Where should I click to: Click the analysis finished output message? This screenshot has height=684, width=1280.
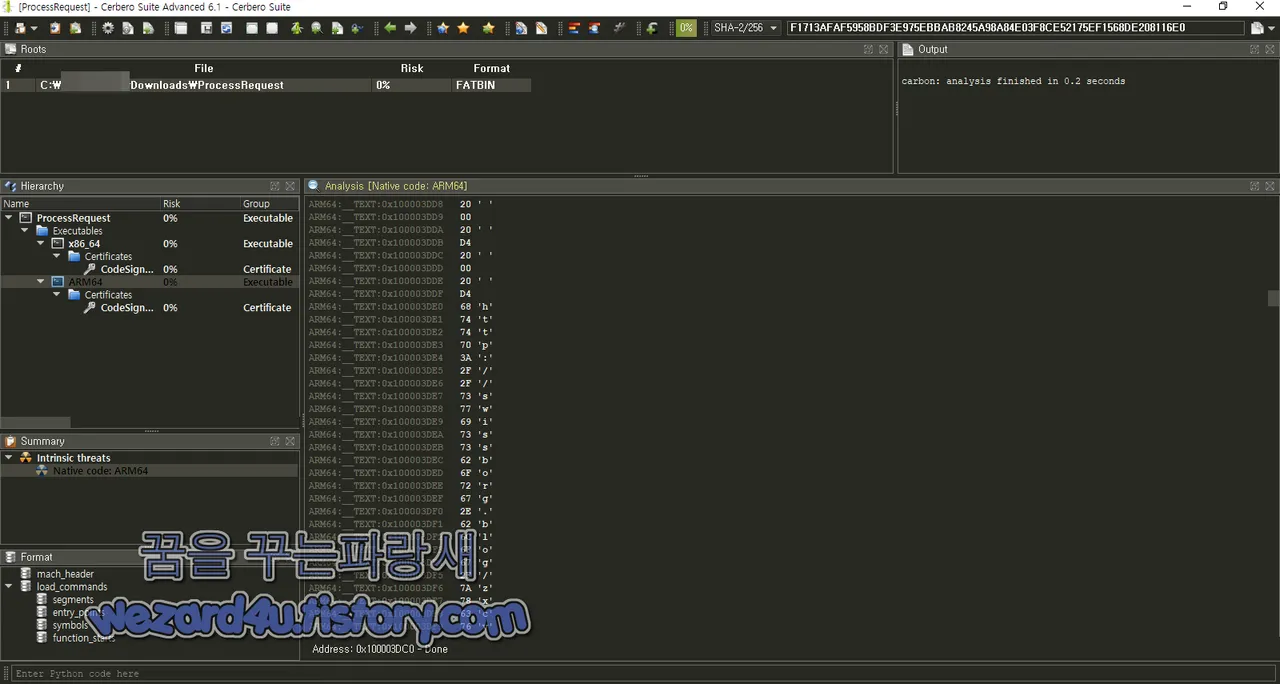(x=1013, y=81)
